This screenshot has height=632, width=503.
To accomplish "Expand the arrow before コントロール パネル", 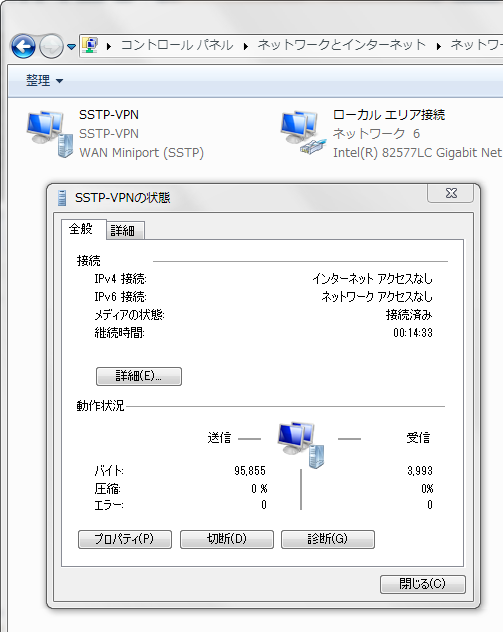I will [x=109, y=46].
